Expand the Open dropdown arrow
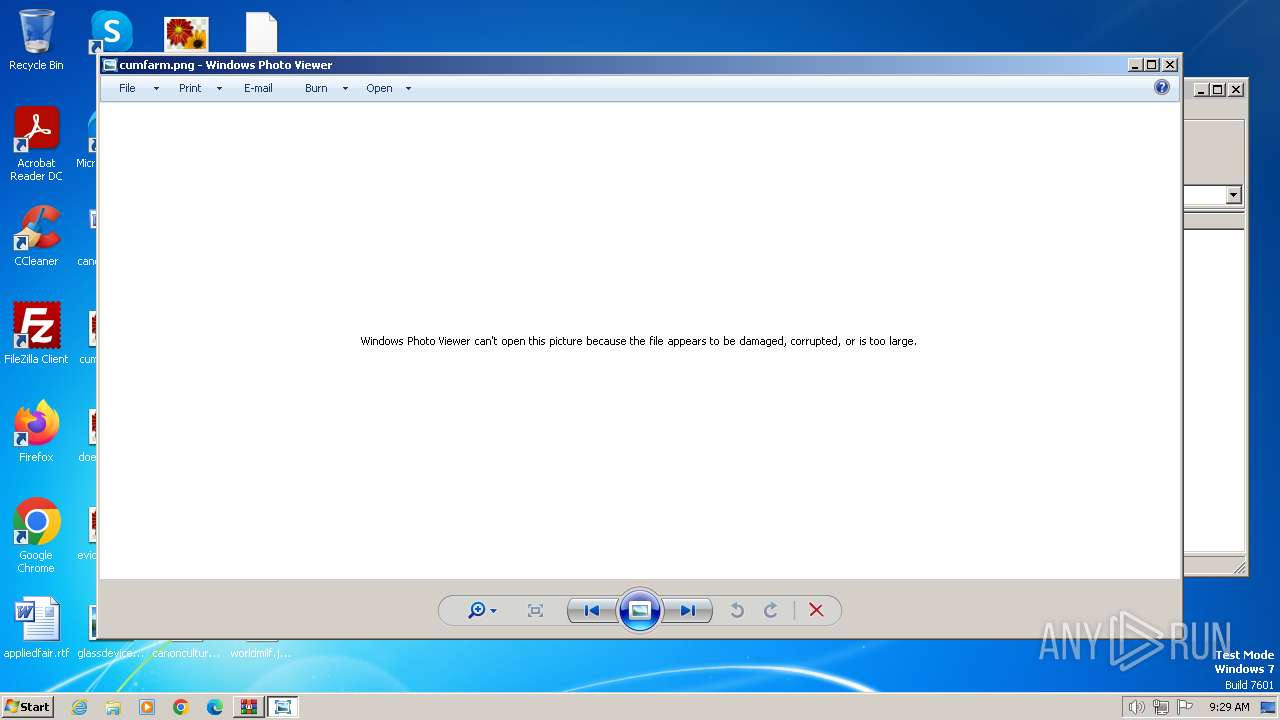Image resolution: width=1280 pixels, height=720 pixels. (408, 89)
